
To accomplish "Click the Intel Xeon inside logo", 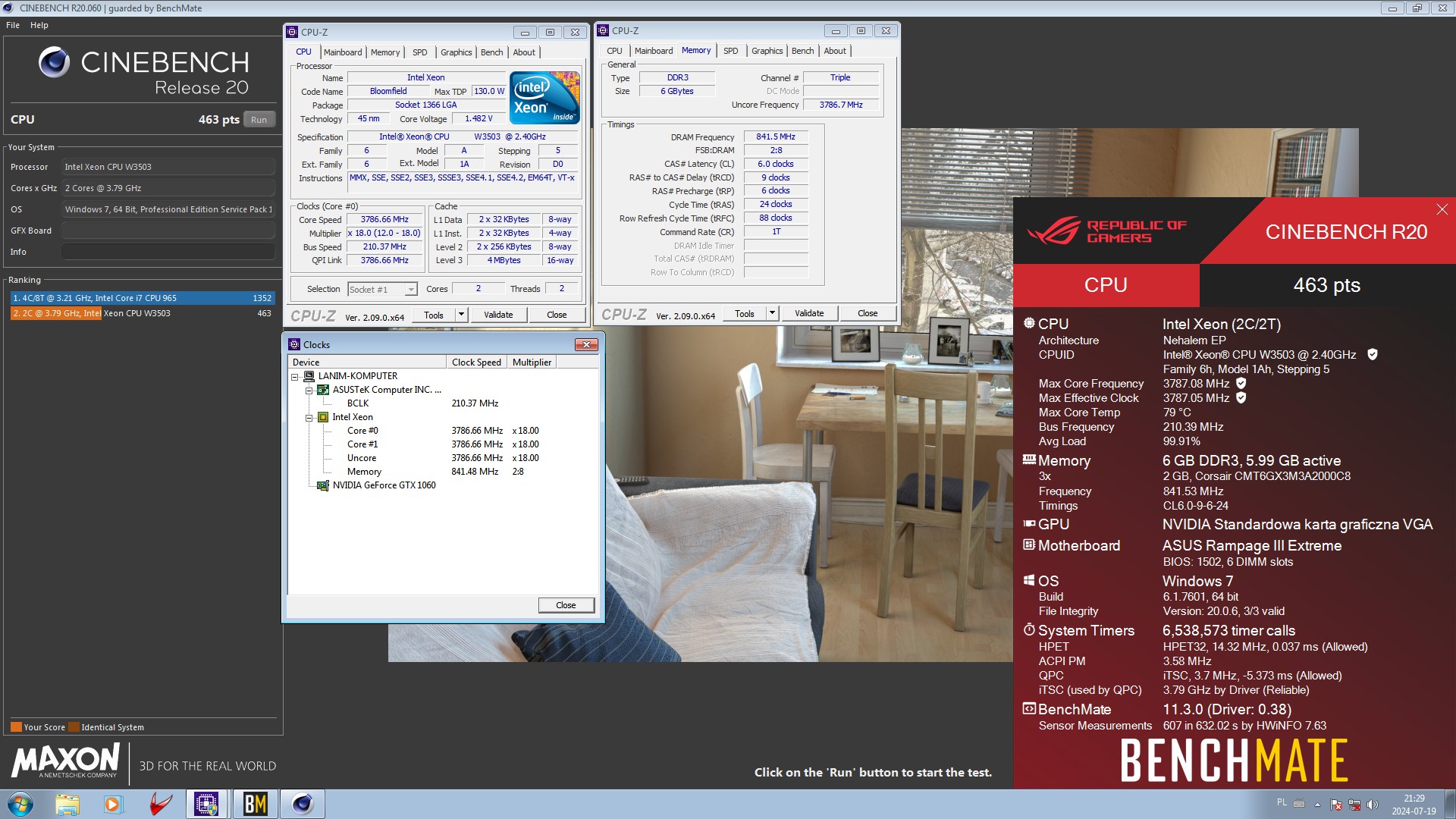I will tap(544, 97).
